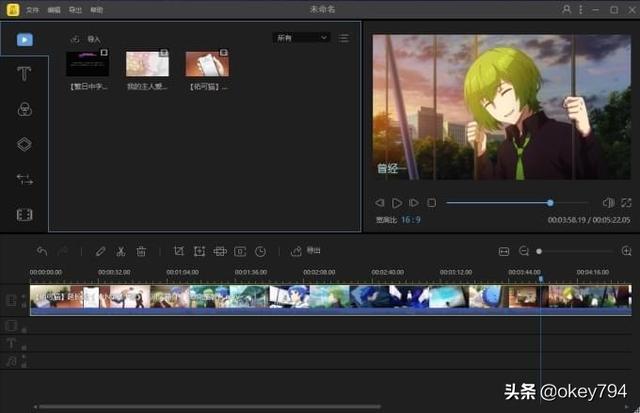Select the pencil Edit tool
This screenshot has width=640, height=413.
coord(100,251)
